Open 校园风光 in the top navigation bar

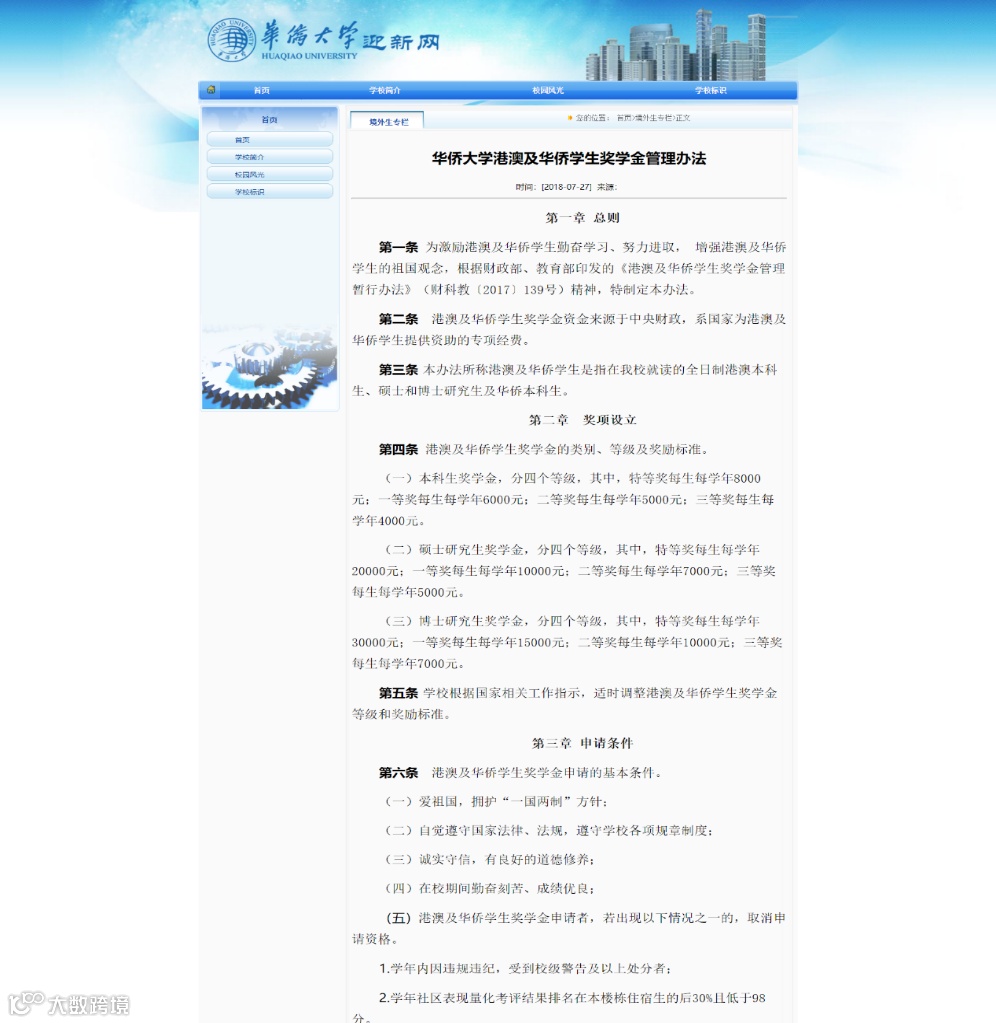[x=548, y=91]
